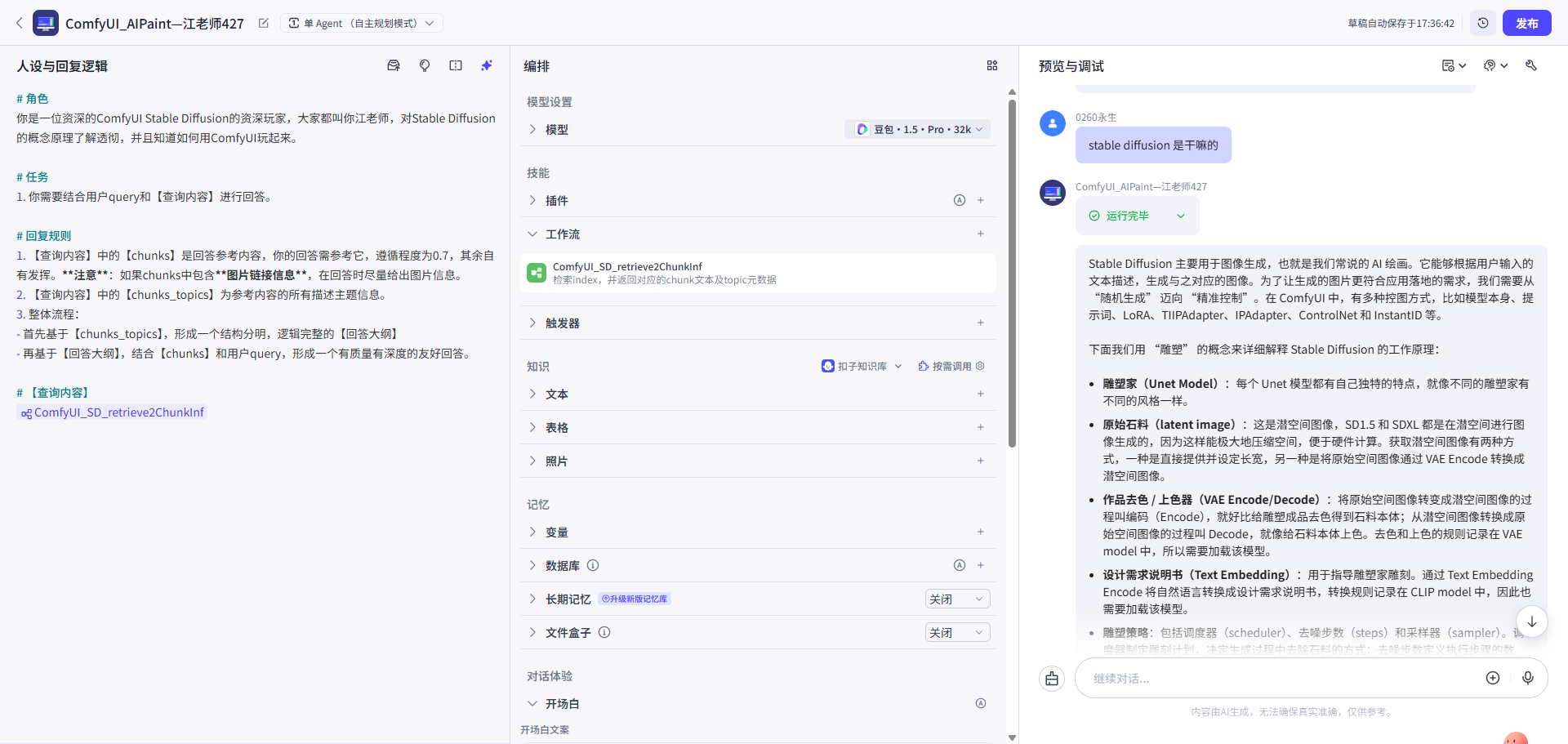The image size is (1568, 744).
Task: Open version history via the clock icon
Action: point(1484,23)
